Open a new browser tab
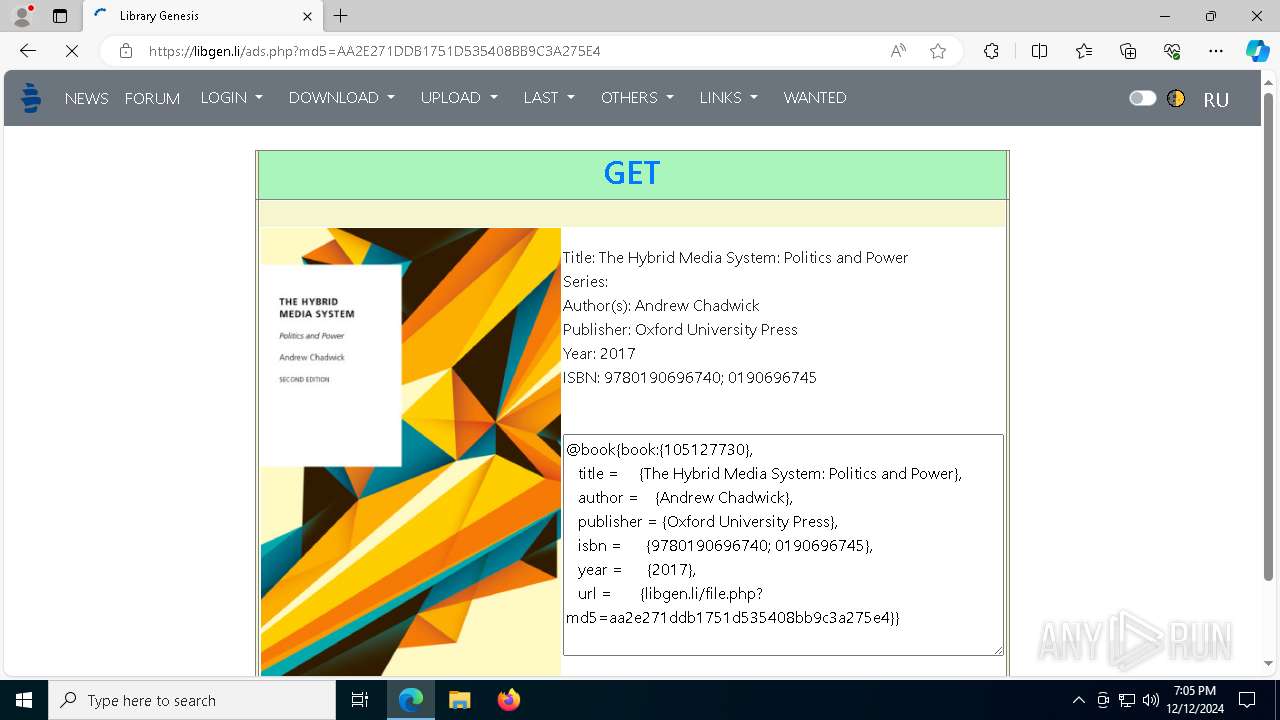 [341, 16]
